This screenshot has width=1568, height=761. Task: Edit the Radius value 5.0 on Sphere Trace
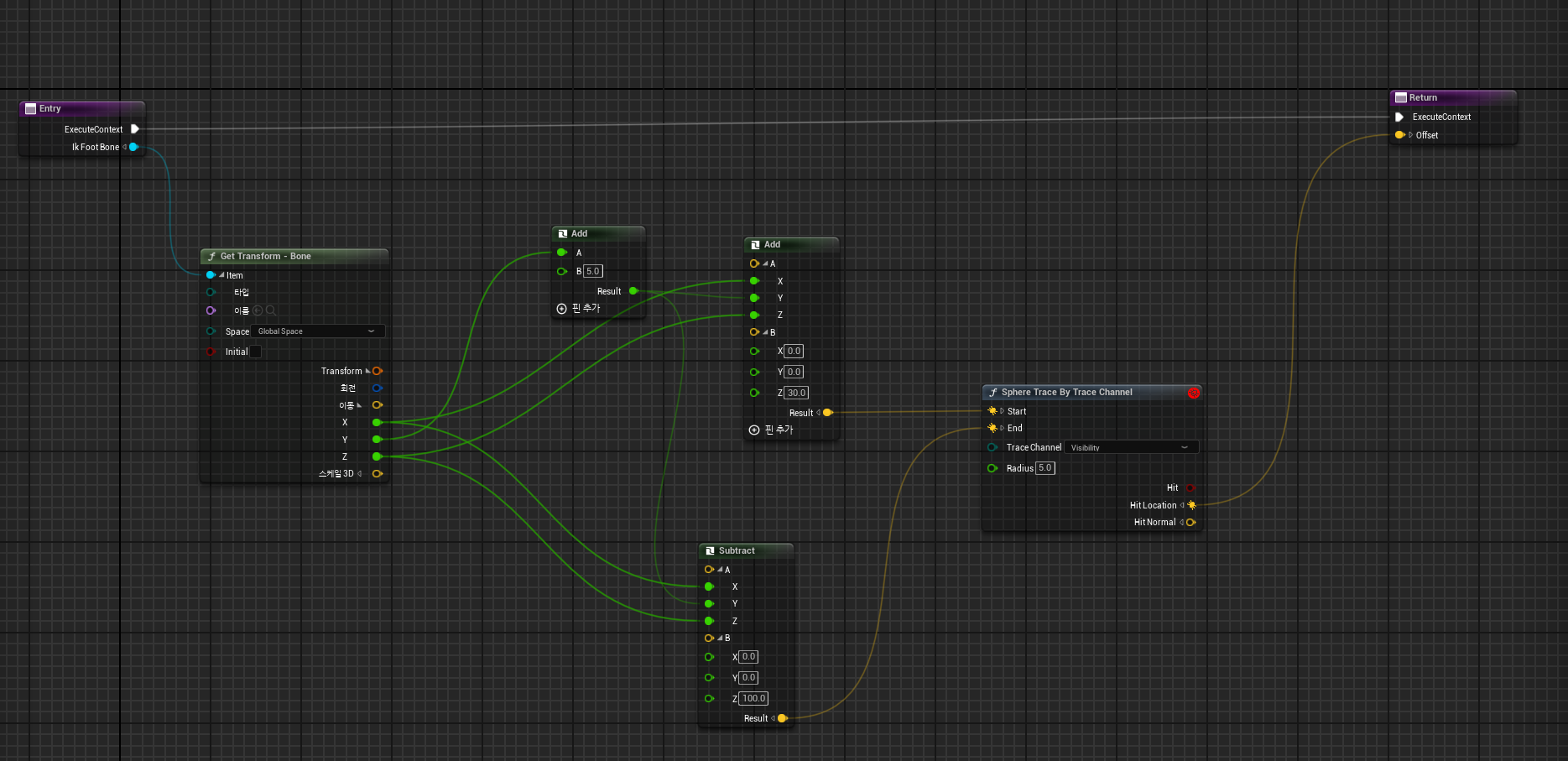(1045, 468)
